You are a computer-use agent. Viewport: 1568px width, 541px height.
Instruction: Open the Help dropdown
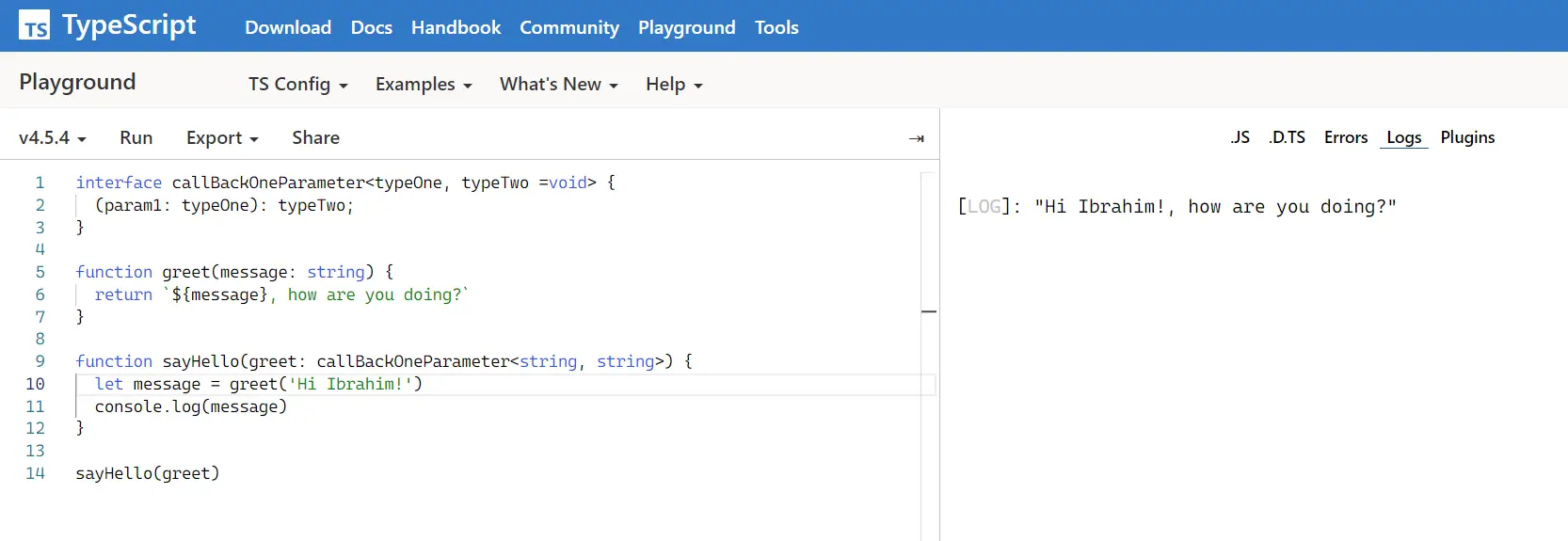click(674, 84)
